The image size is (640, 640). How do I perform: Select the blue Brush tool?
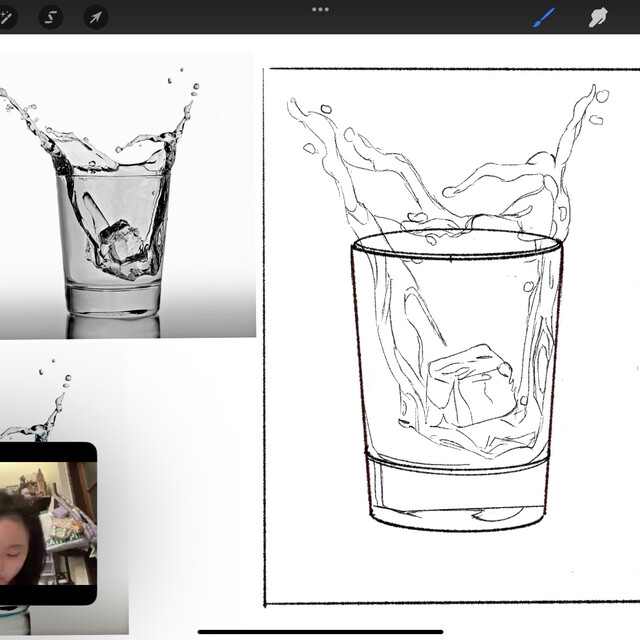(x=543, y=17)
